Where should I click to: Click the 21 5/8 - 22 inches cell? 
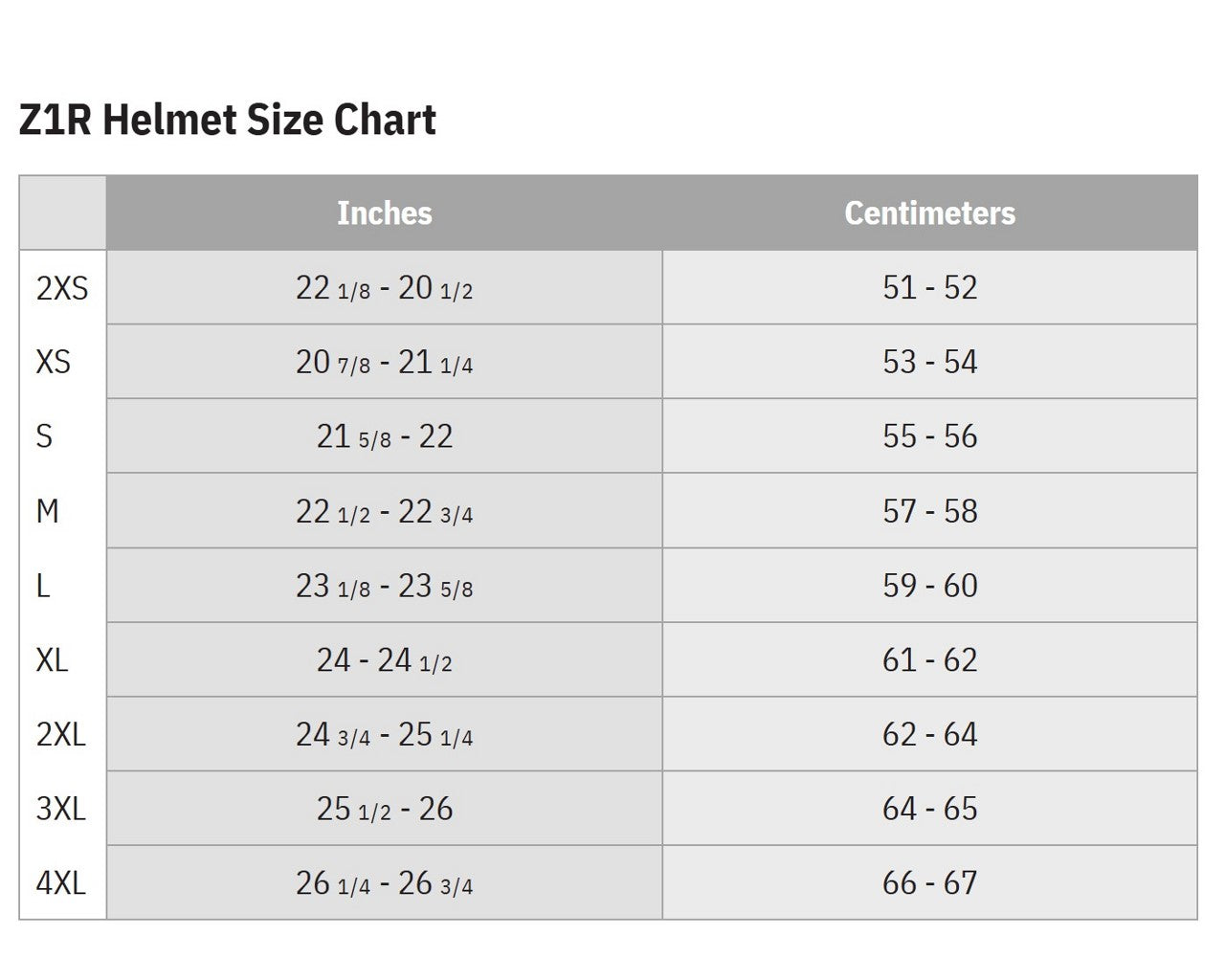point(384,437)
